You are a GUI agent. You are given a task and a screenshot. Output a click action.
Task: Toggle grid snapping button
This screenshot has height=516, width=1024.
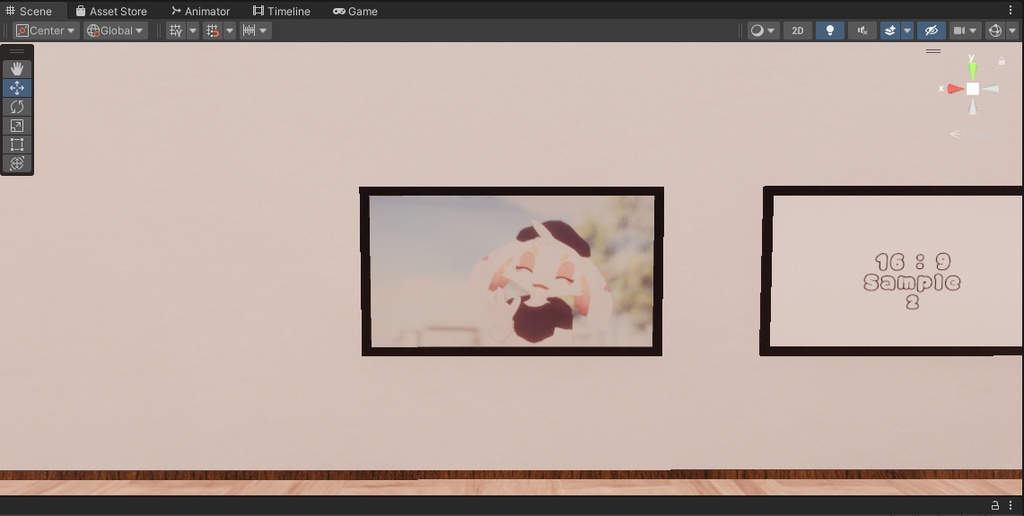pos(212,31)
